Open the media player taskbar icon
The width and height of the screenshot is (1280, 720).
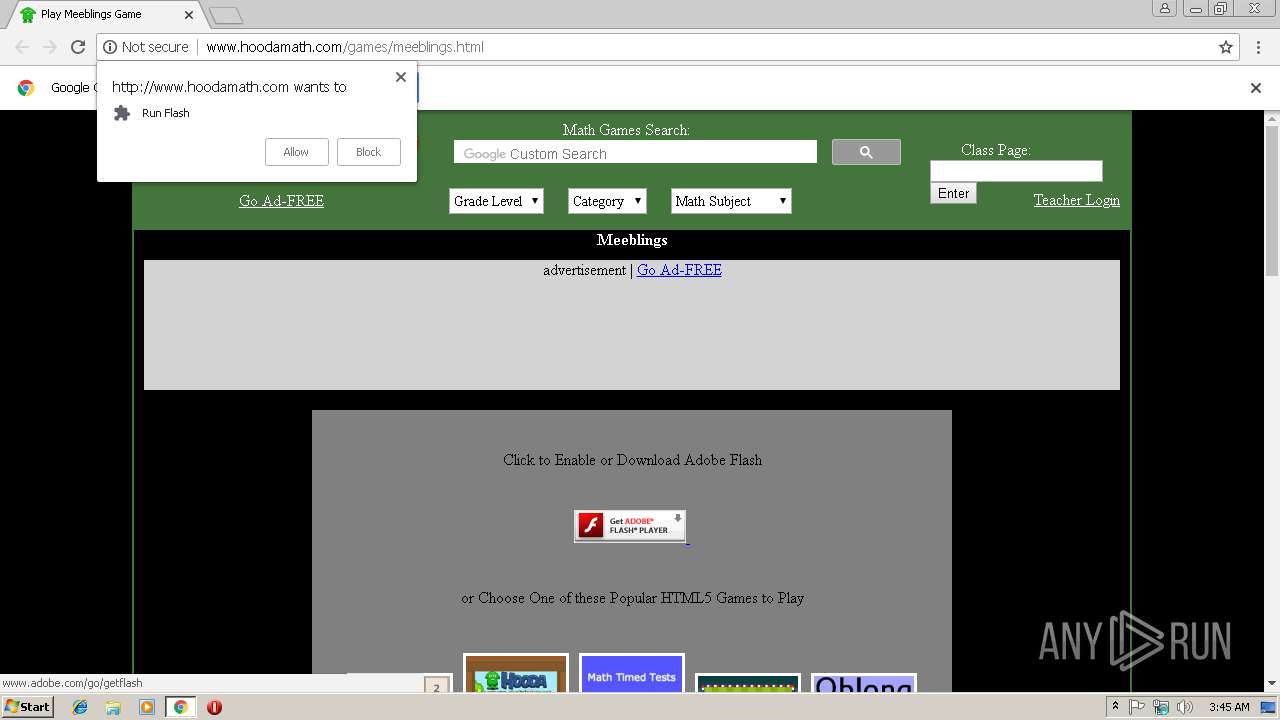click(147, 707)
